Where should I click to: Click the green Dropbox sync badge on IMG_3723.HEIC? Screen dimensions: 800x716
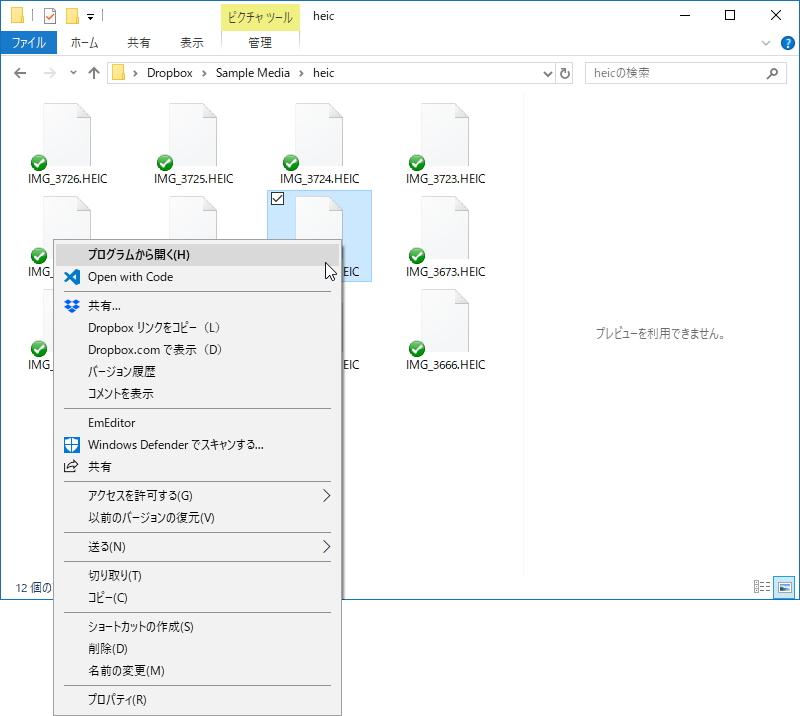click(x=415, y=163)
